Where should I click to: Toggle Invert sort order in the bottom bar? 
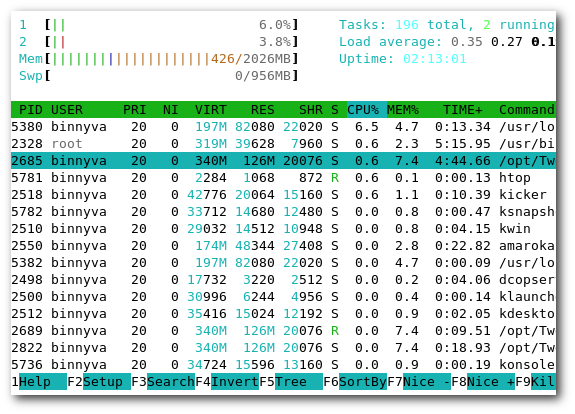click(235, 382)
